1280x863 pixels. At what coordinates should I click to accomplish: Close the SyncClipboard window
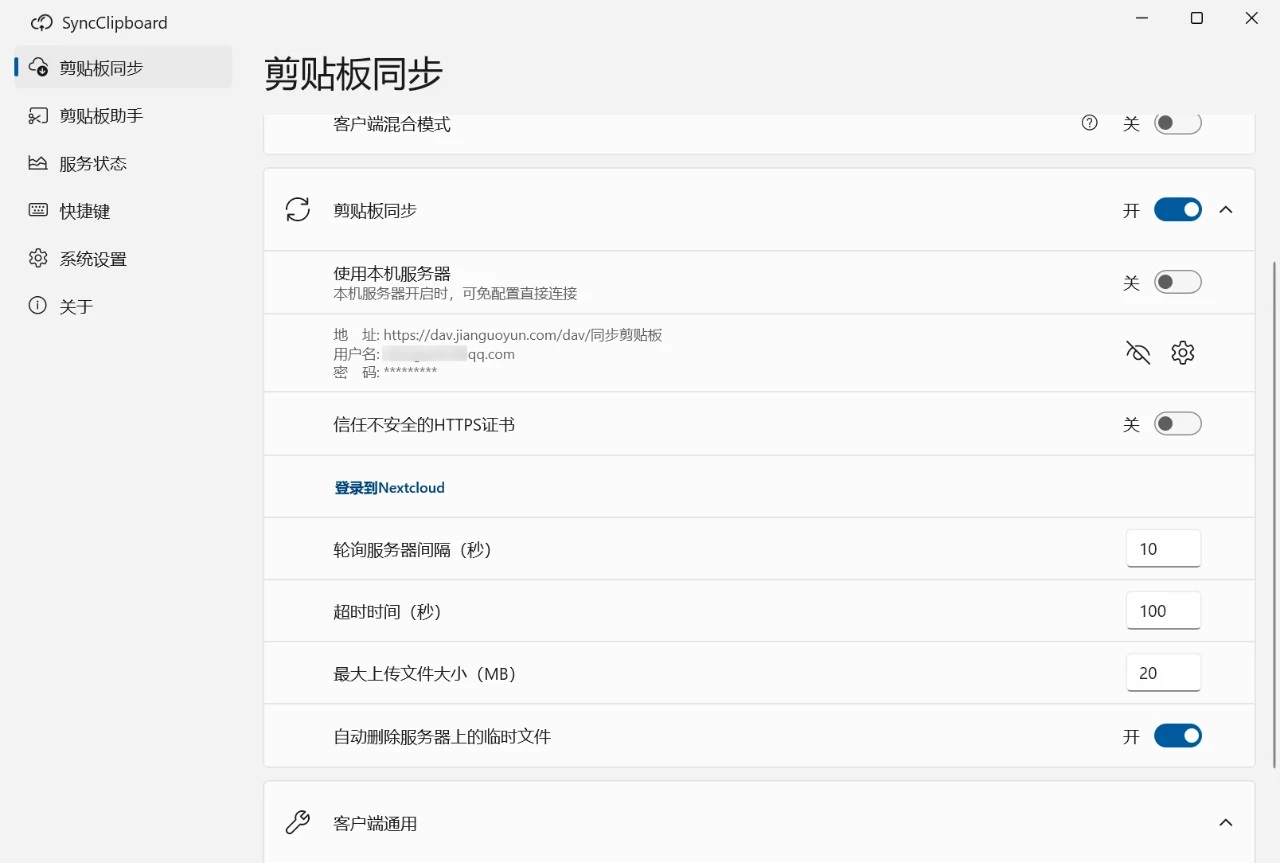point(1252,18)
